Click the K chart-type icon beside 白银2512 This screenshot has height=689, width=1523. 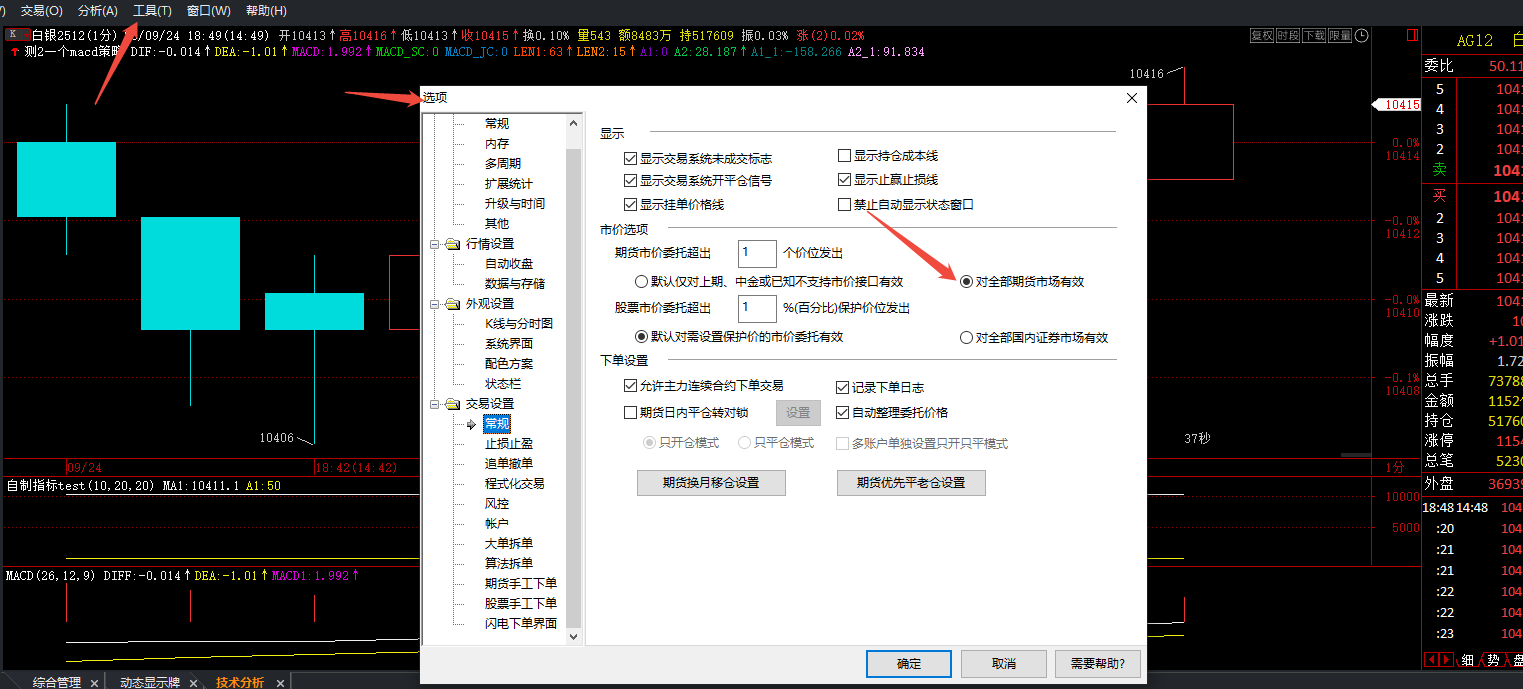pyautogui.click(x=13, y=35)
